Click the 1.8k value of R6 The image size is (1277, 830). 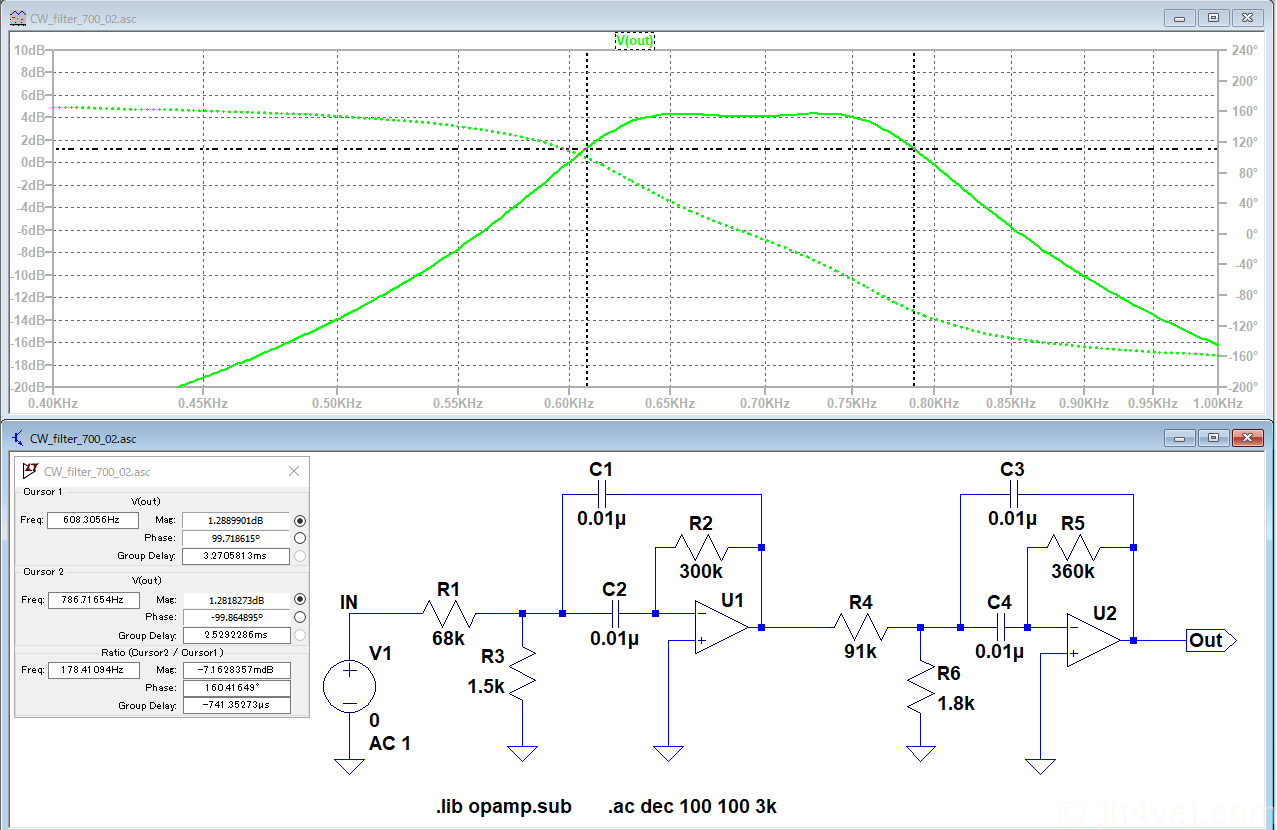tap(957, 703)
